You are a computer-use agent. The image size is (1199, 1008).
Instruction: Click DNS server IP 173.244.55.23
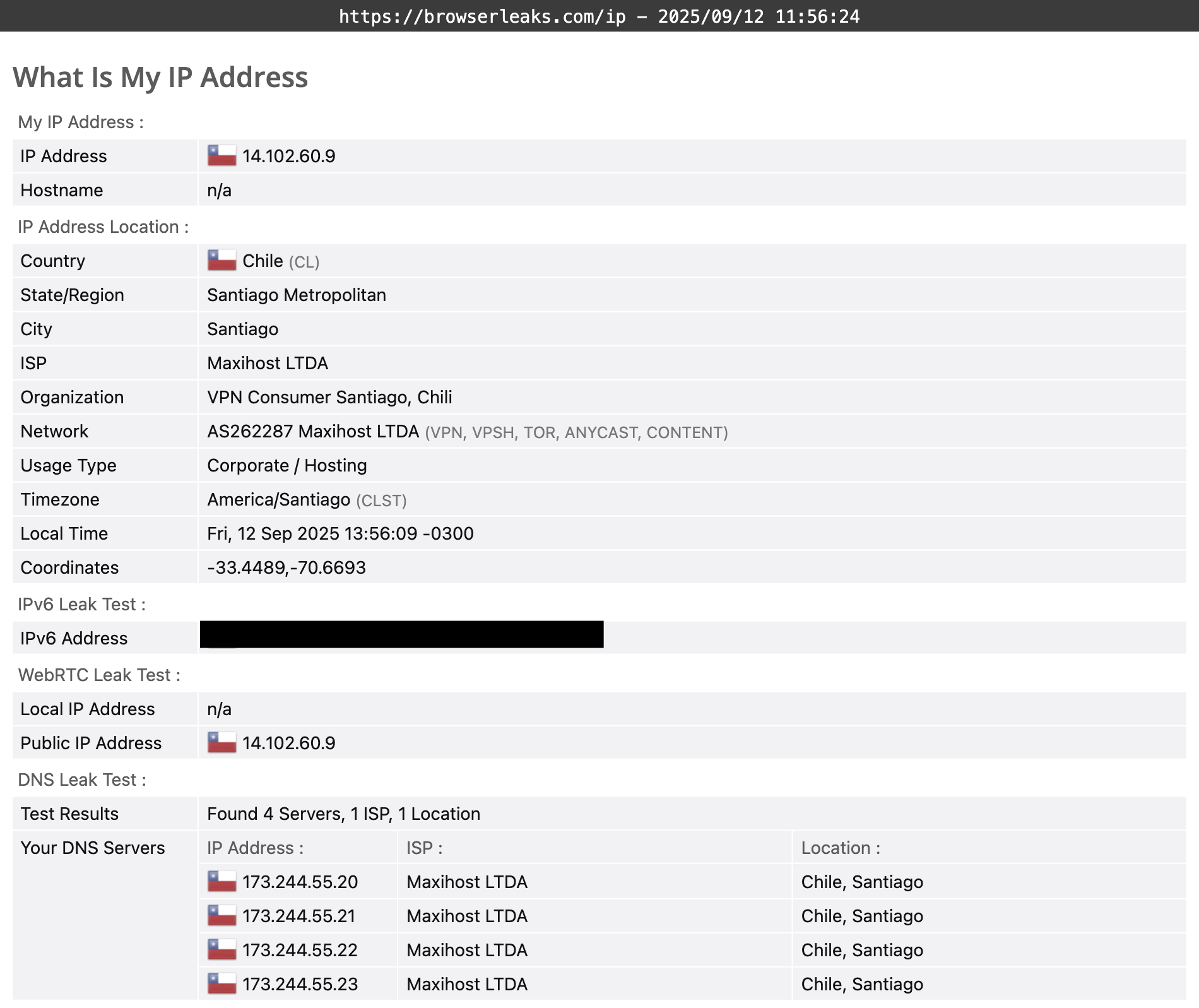tap(300, 984)
